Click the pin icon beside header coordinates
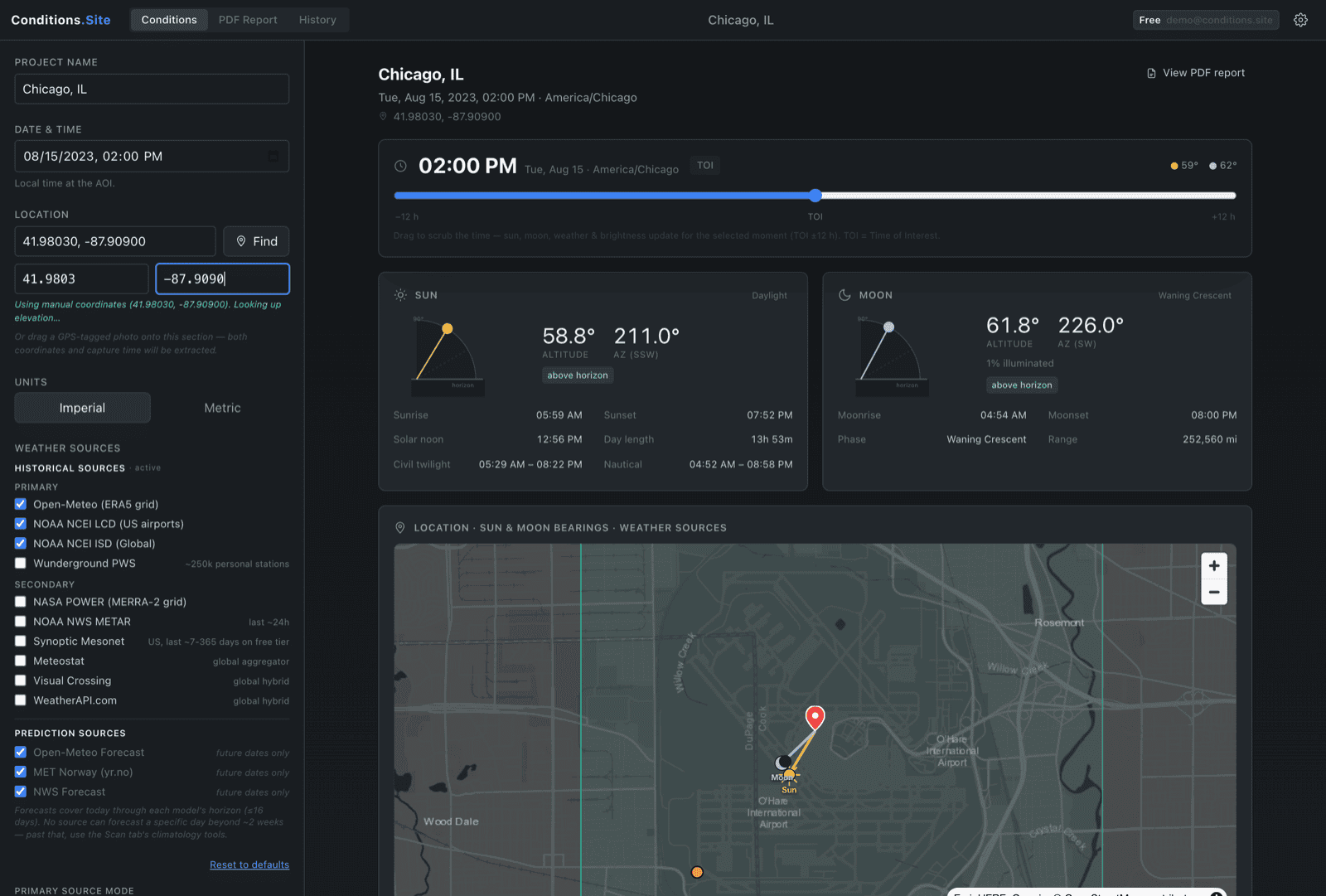The width and height of the screenshot is (1326, 896). (383, 117)
